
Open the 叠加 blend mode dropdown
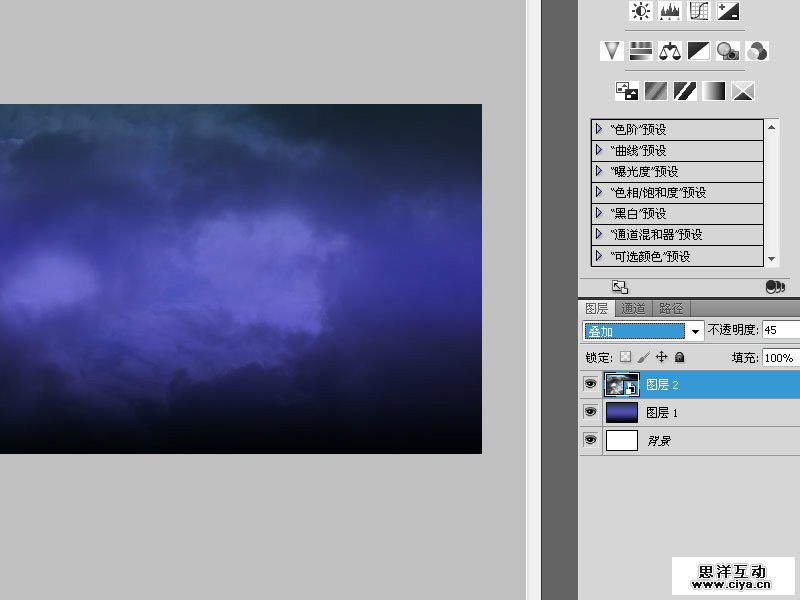695,331
